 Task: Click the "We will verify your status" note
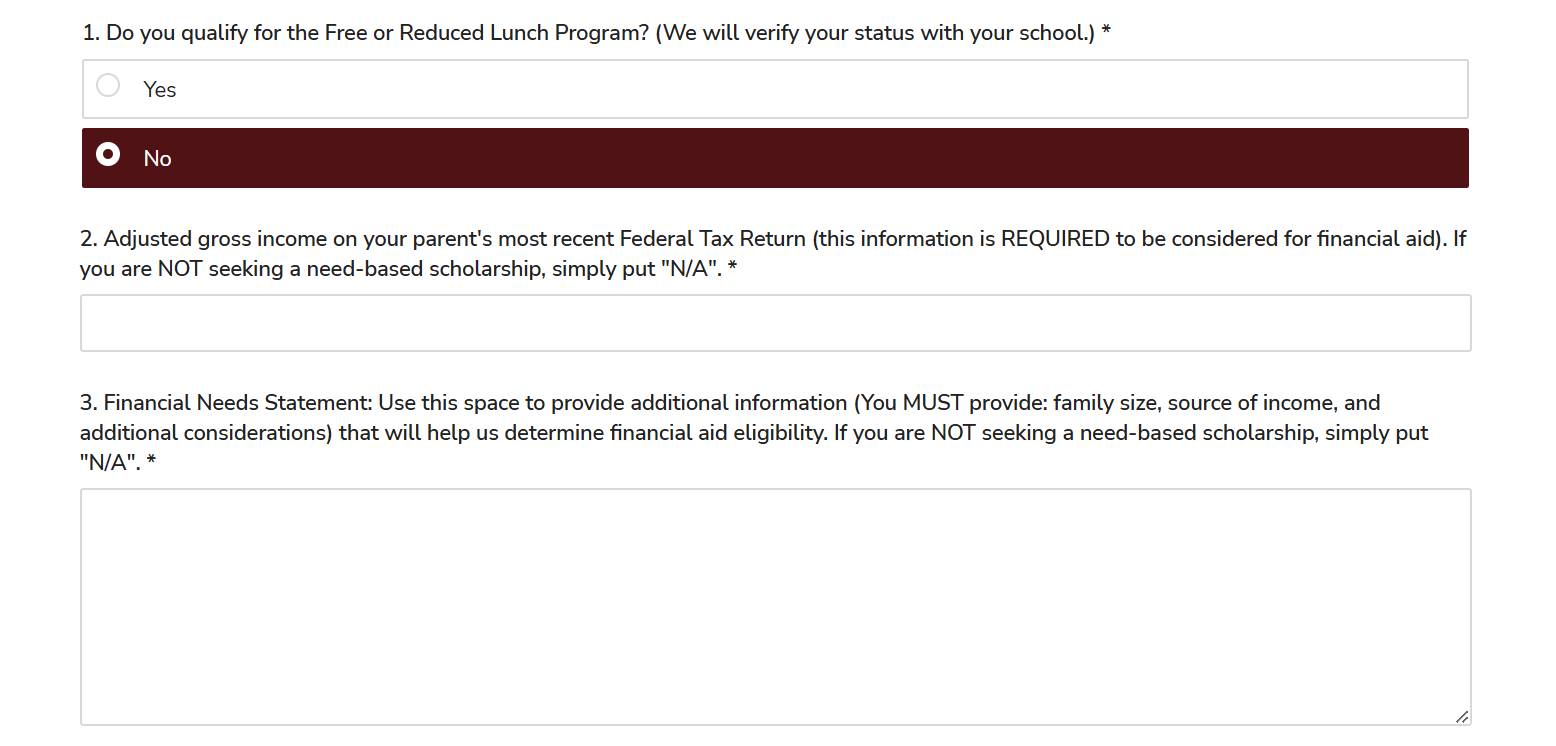coord(875,33)
